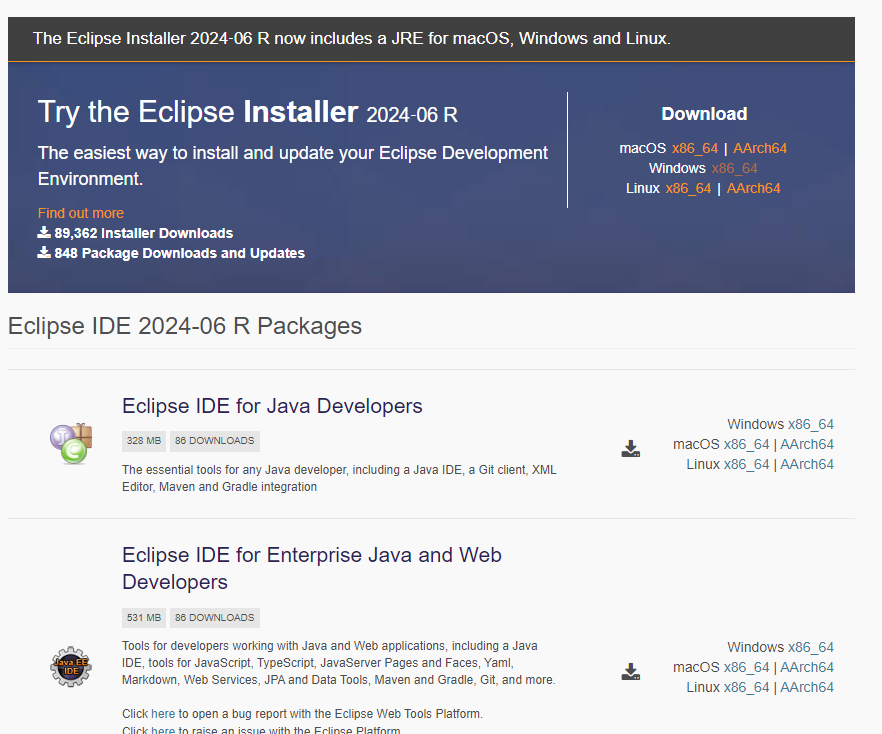Viewport: 882px width, 734px height.
Task: Download Installer for Linux AArch64
Action: (x=754, y=188)
